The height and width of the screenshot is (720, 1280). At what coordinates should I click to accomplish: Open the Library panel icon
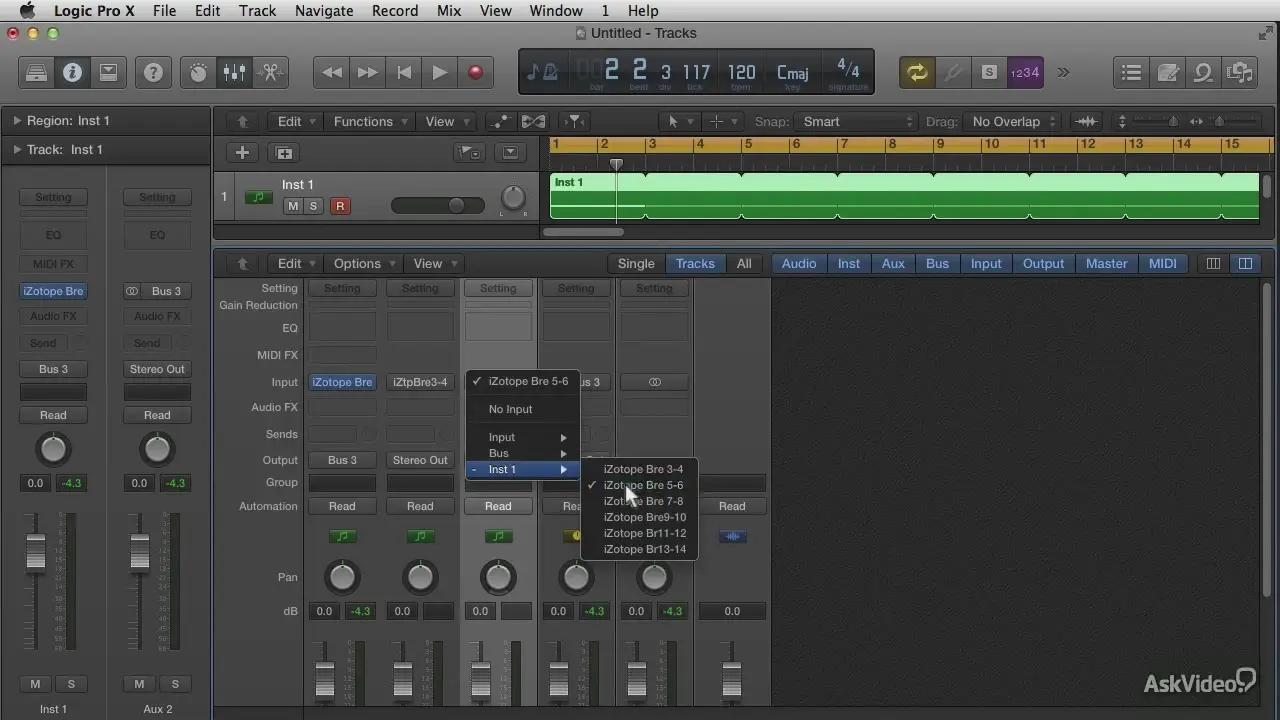[36, 73]
